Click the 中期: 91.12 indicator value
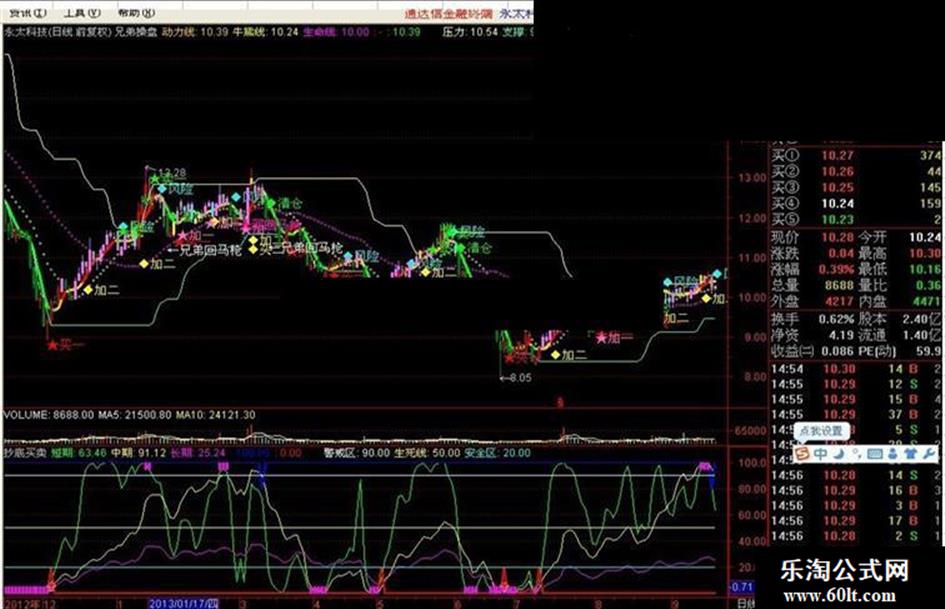This screenshot has height=609, width=945. [x=139, y=453]
